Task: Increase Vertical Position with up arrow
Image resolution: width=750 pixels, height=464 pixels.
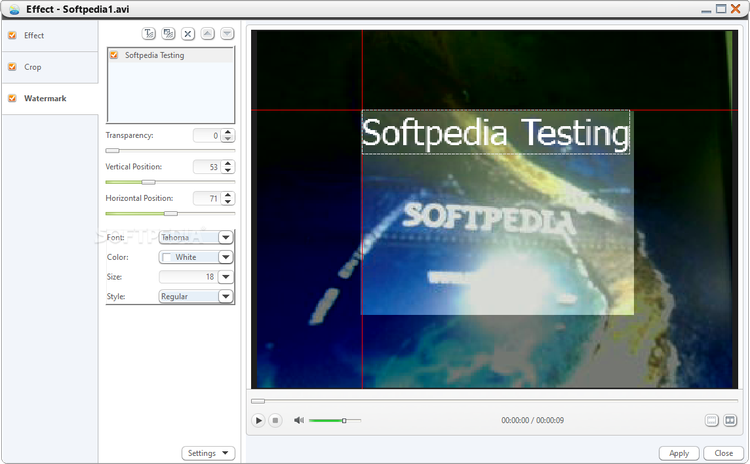Action: pos(228,164)
